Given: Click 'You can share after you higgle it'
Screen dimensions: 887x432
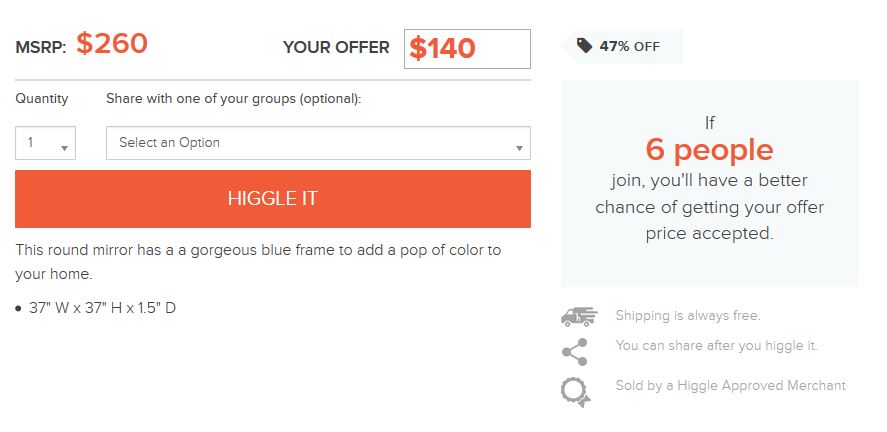Looking at the screenshot, I should (716, 346).
